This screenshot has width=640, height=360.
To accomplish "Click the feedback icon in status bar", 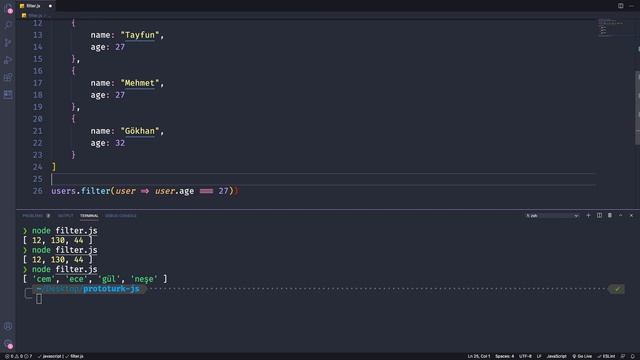I will (623, 356).
